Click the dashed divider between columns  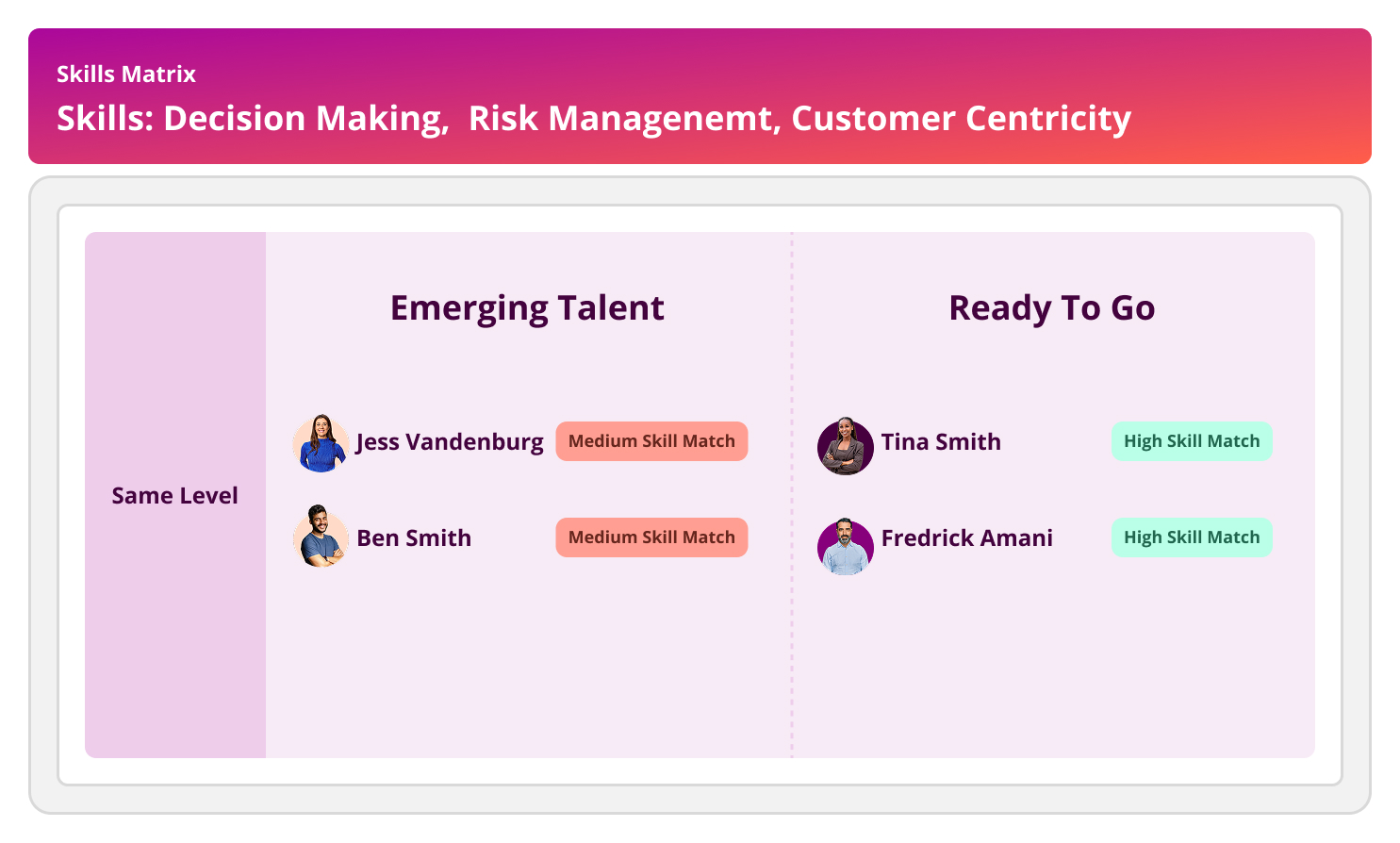click(792, 495)
